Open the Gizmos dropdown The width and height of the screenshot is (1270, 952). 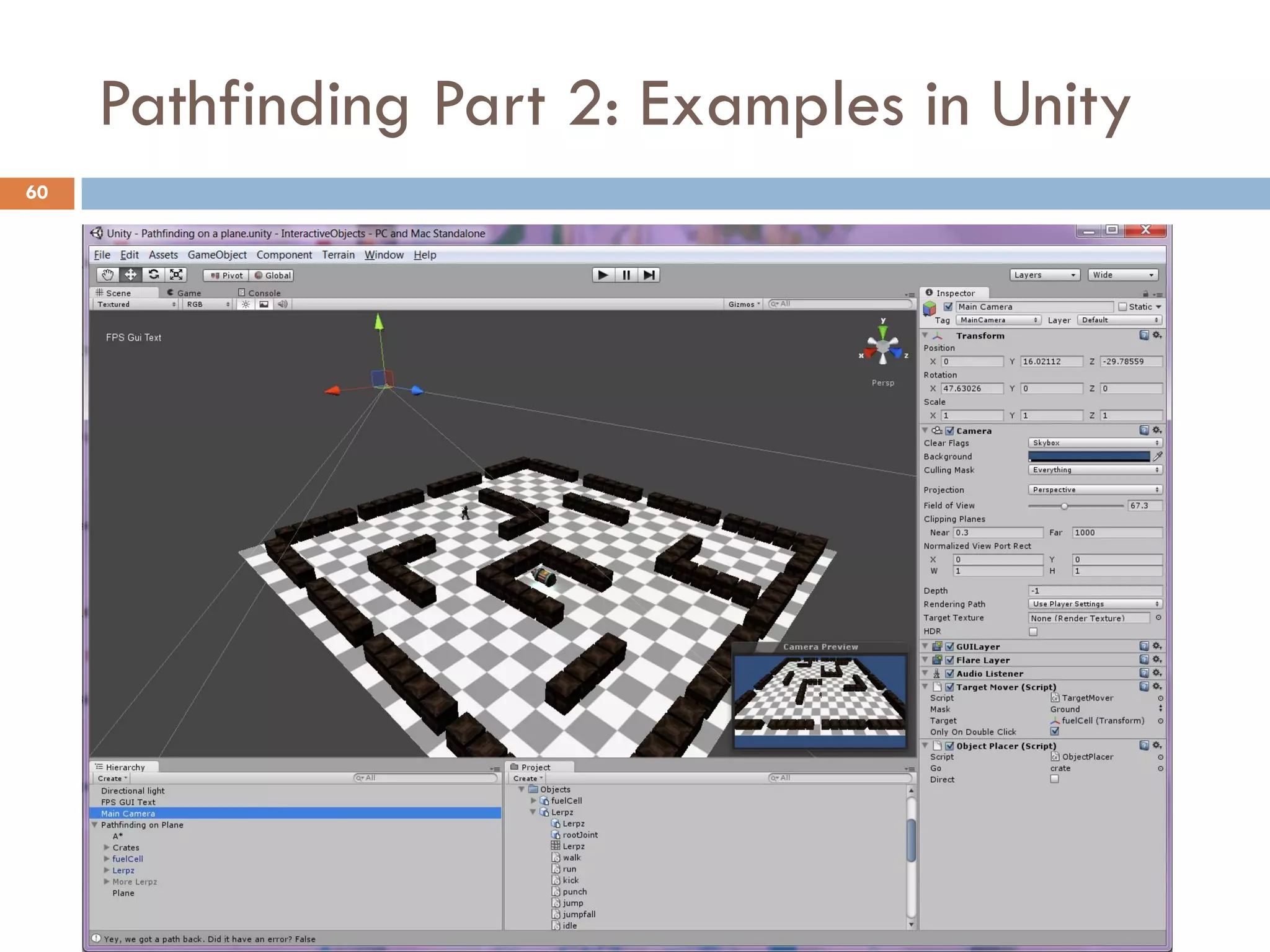(x=744, y=304)
